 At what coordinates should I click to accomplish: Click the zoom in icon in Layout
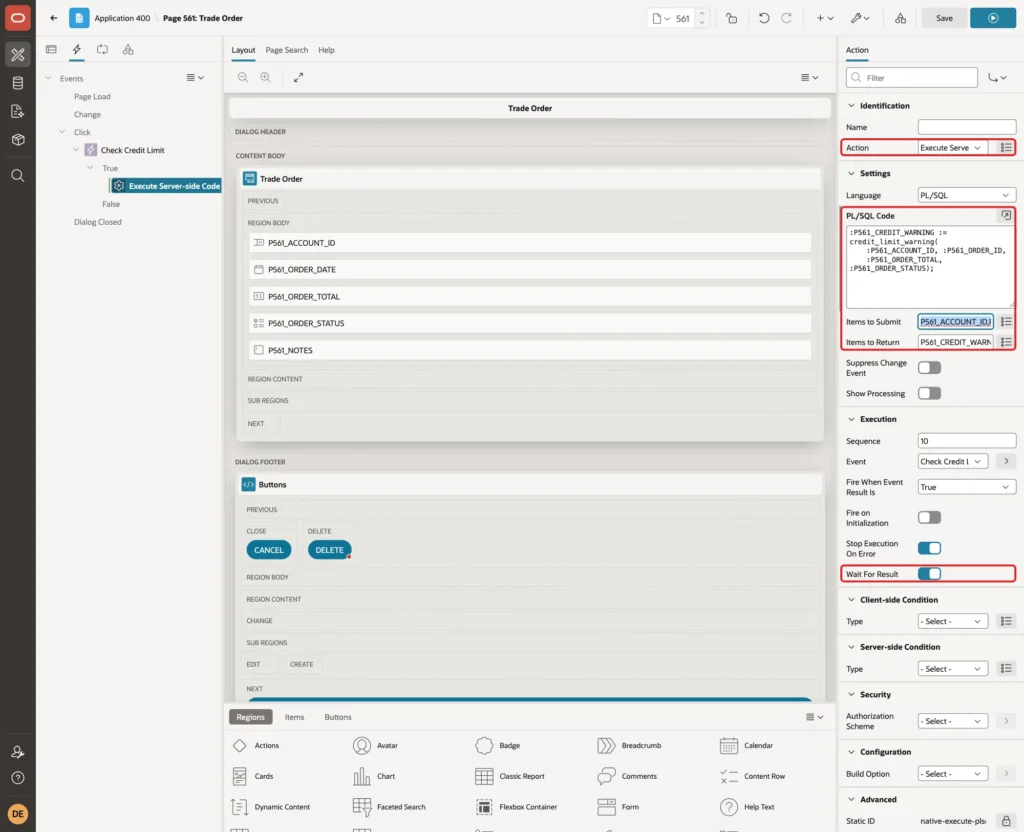click(x=266, y=77)
